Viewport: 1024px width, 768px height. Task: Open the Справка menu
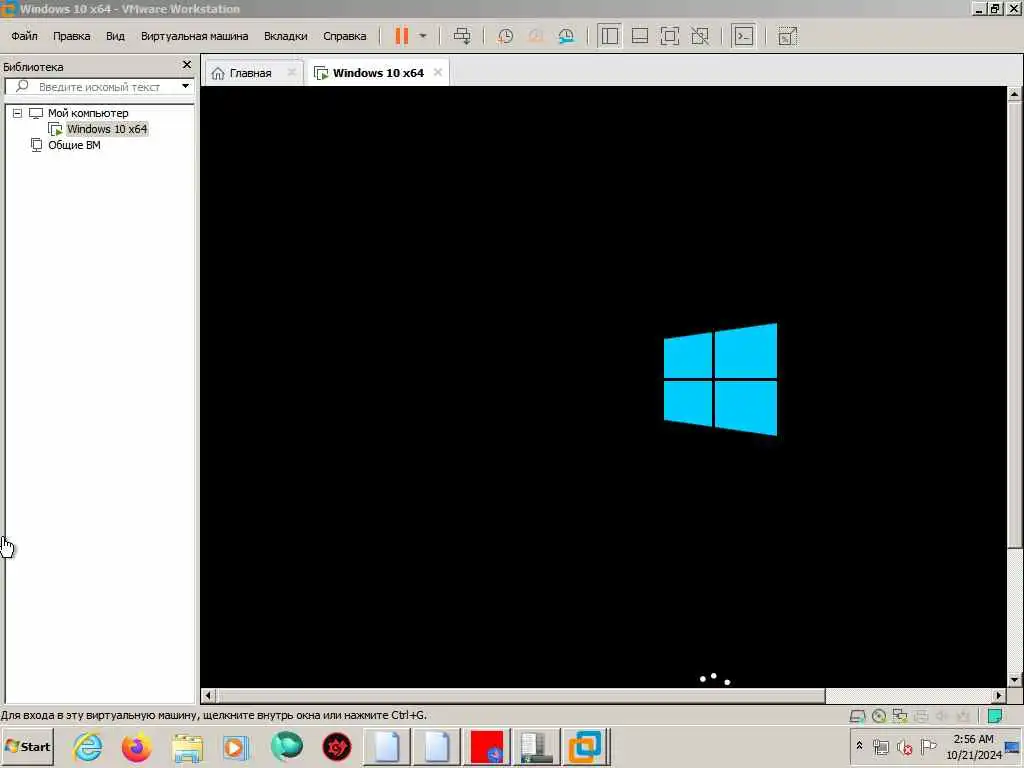[345, 36]
